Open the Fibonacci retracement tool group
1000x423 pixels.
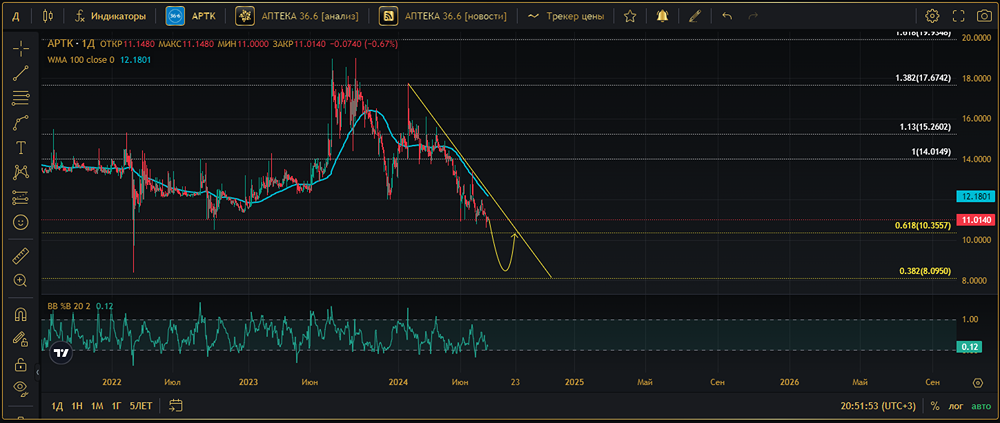[20, 98]
